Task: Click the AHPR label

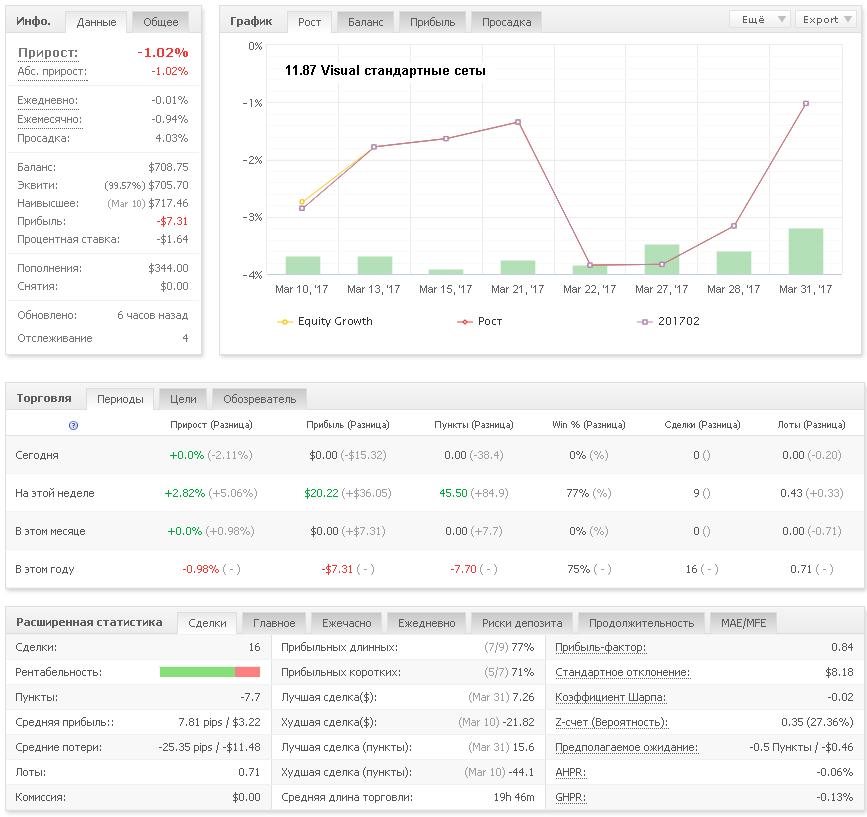Action: pos(571,773)
